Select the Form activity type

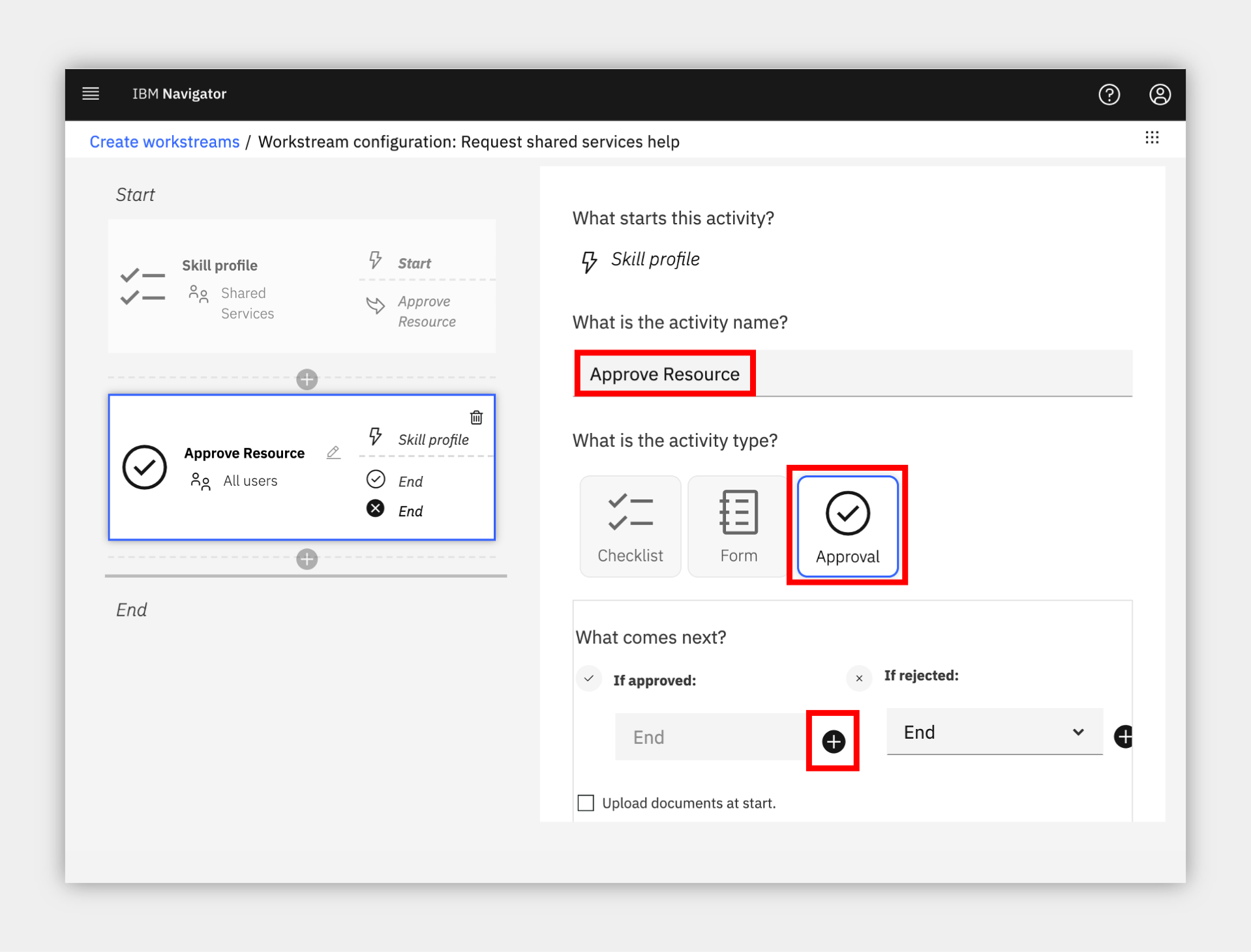(x=738, y=526)
